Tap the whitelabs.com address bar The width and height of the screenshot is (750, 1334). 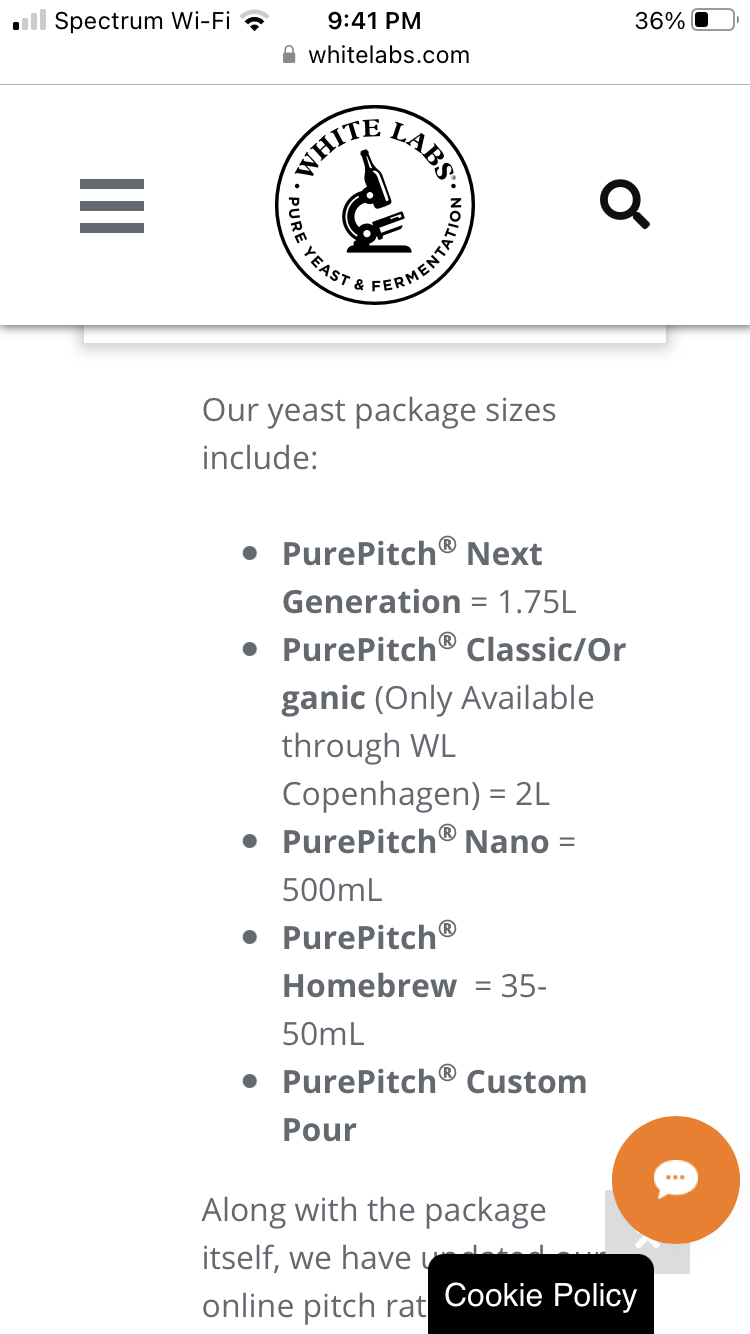376,55
